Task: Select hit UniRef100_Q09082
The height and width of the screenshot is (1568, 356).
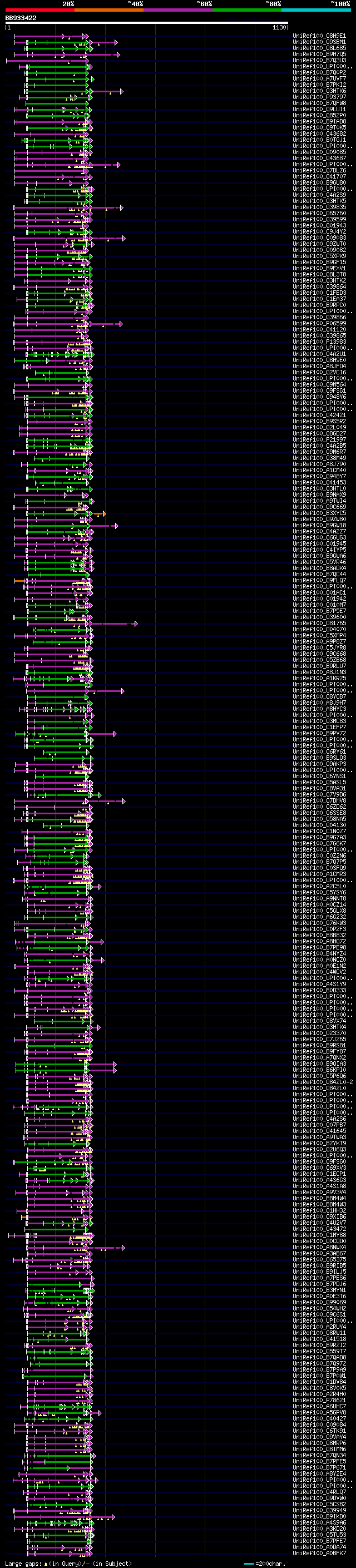Action: point(319,250)
